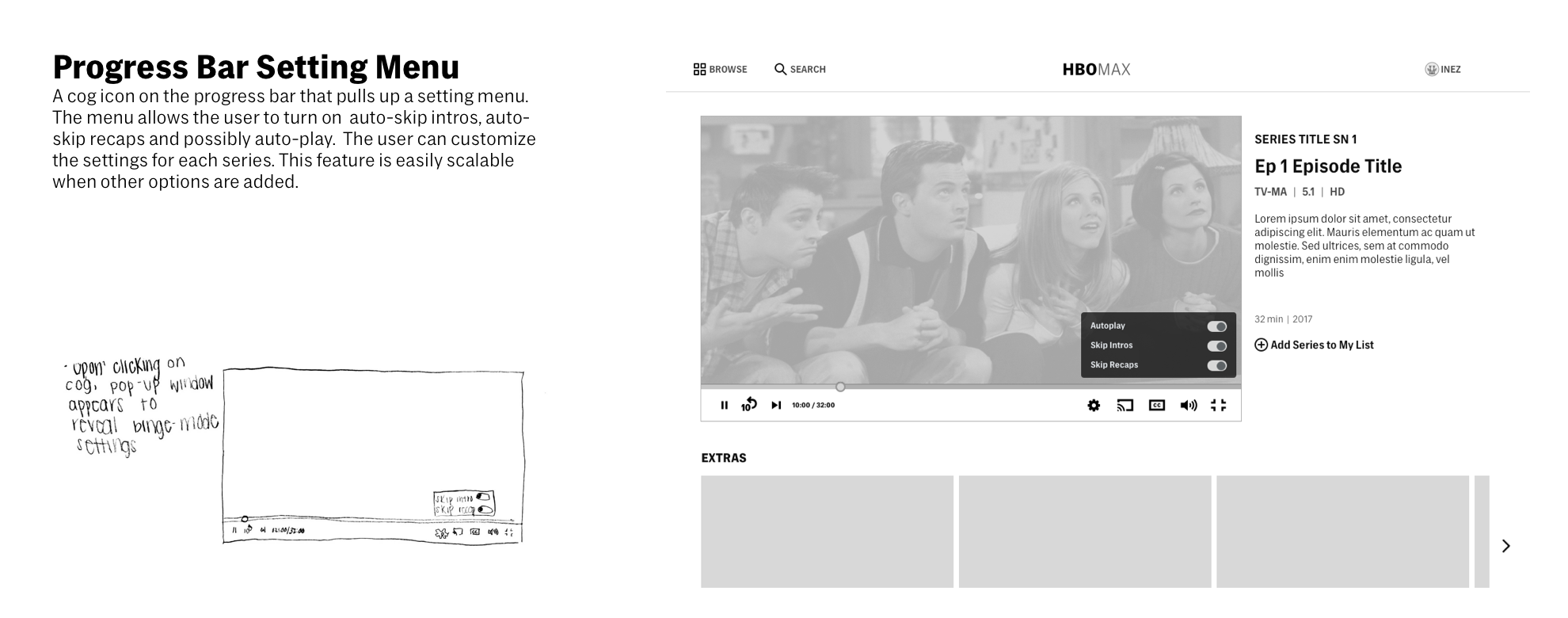Click the 32 min | 2017 text

[1283, 319]
